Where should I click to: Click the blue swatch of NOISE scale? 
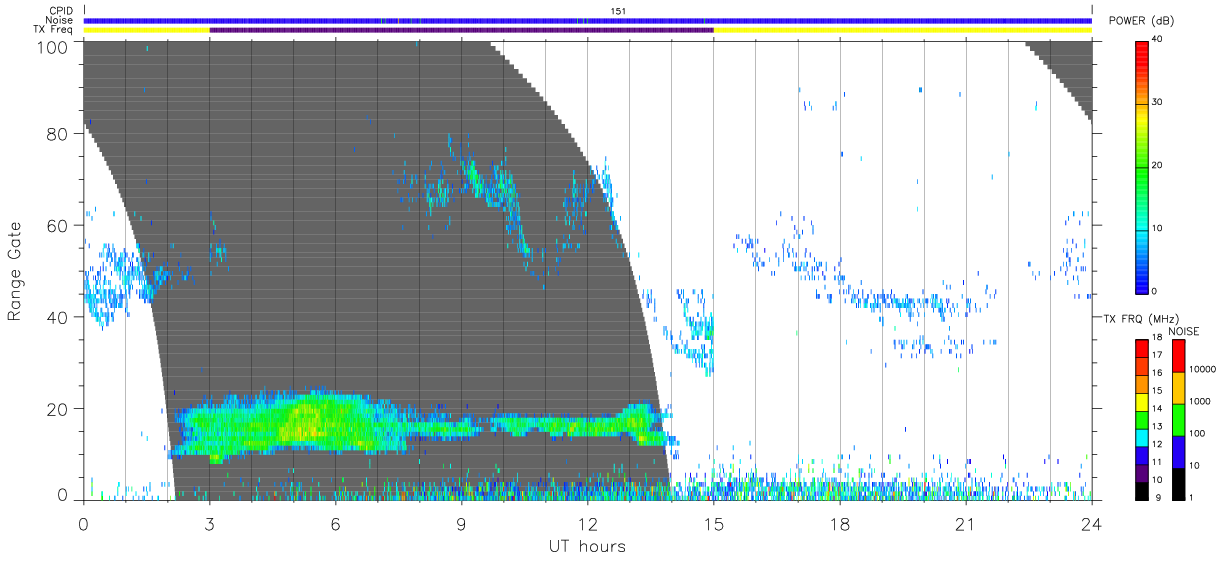coord(1178,452)
